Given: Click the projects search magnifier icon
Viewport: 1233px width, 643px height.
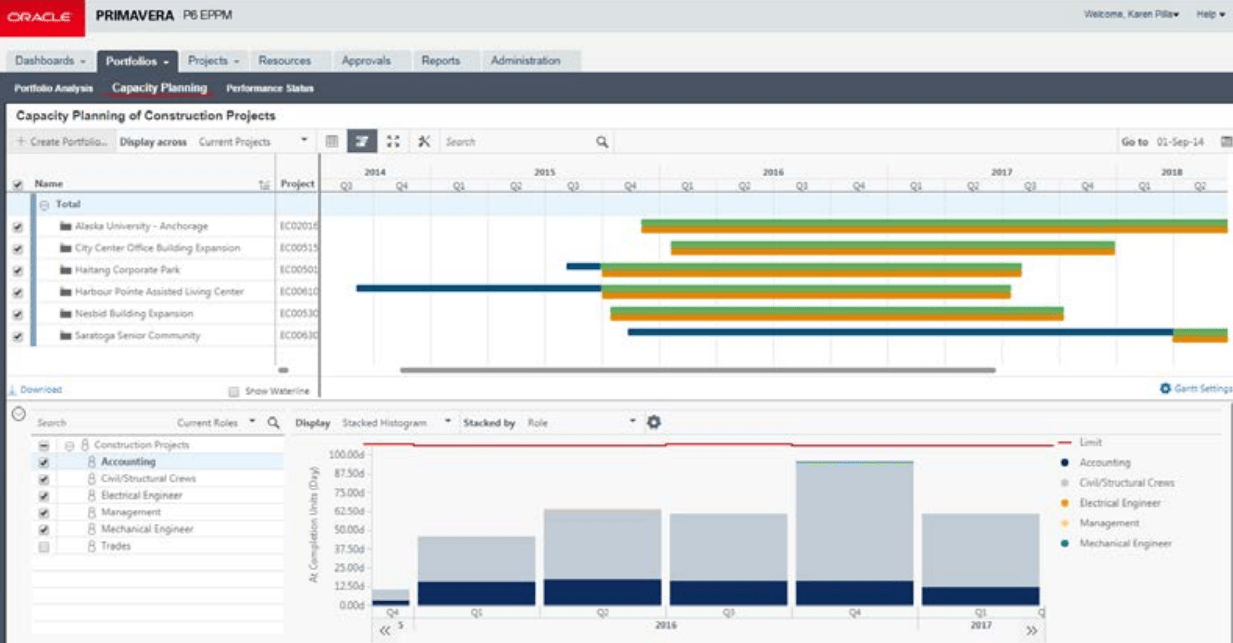Looking at the screenshot, I should point(602,142).
